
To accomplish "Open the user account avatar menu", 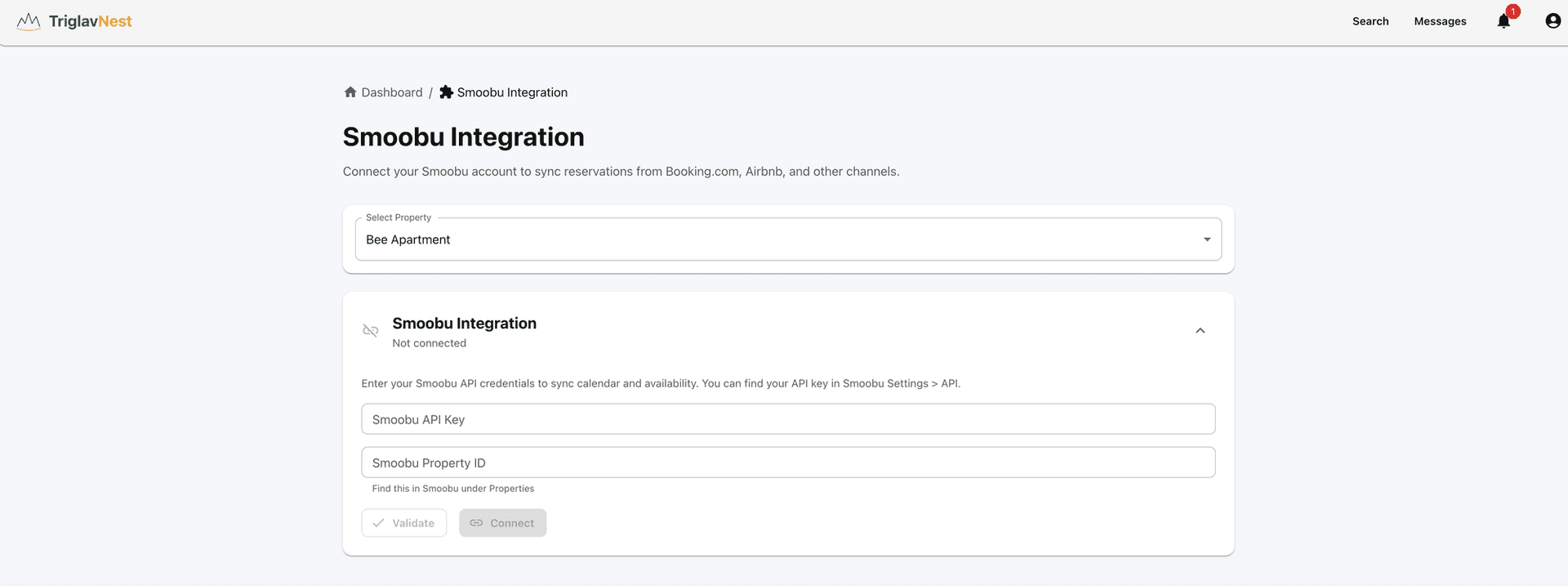I will (1553, 21).
